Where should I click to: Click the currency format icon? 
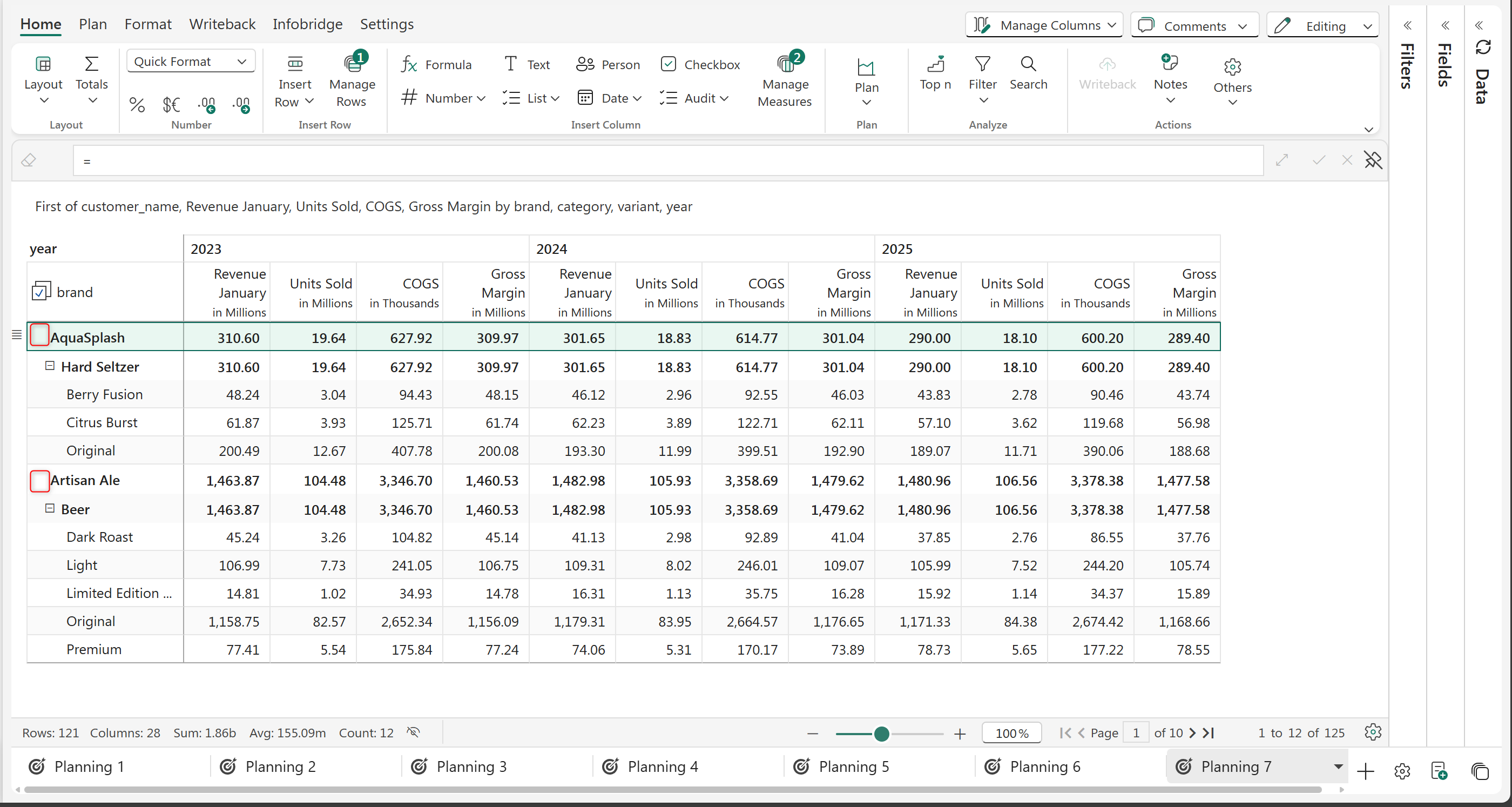click(171, 105)
